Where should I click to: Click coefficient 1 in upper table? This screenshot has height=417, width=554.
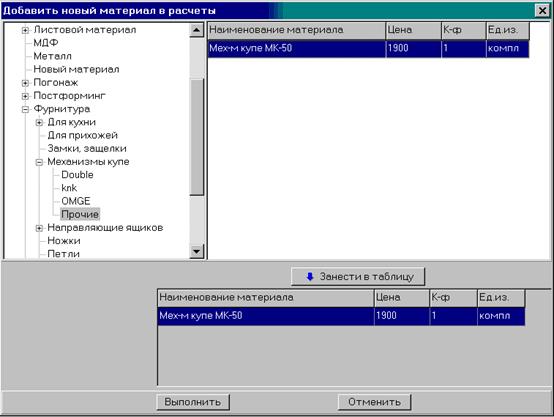click(x=464, y=48)
